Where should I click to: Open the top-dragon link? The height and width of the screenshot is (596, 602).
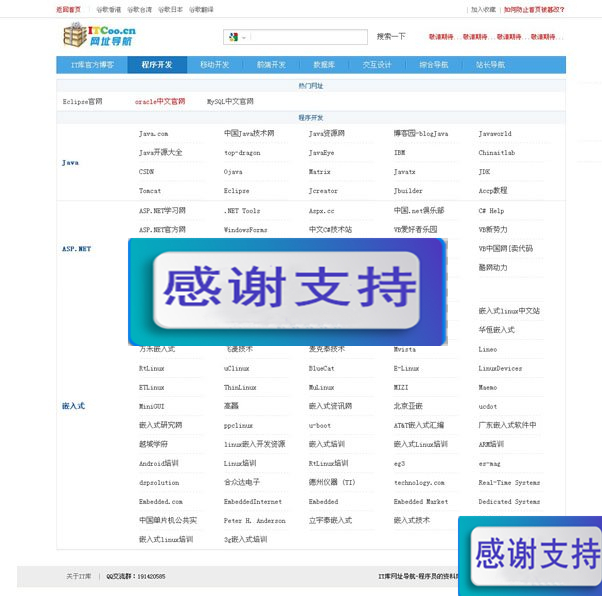(x=242, y=153)
